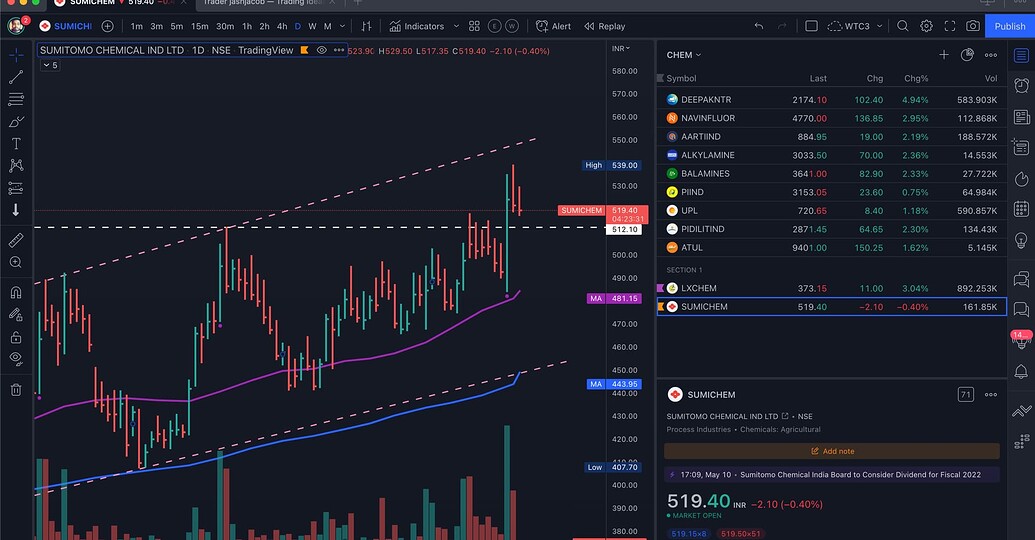Activate the zoom in tool
This screenshot has height=540, width=1035.
16,262
